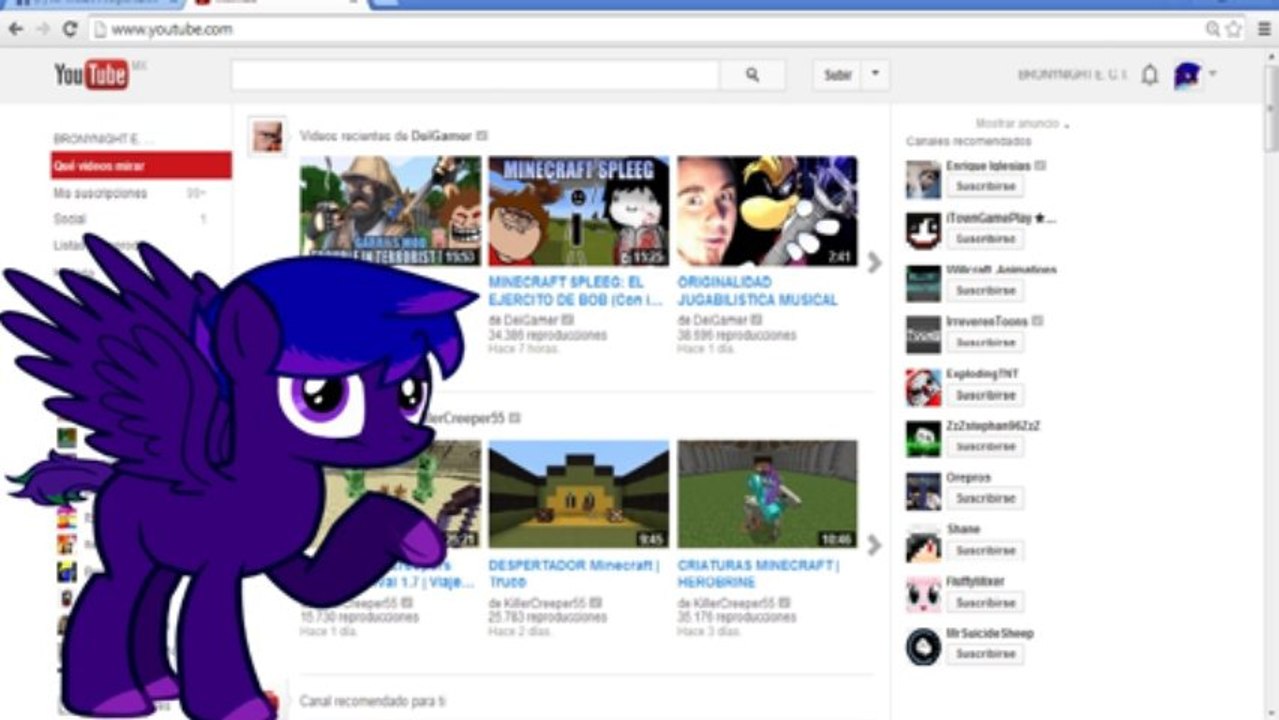The image size is (1279, 720).
Task: Subscribe to ExplodingTNT
Action: pyautogui.click(x=985, y=395)
